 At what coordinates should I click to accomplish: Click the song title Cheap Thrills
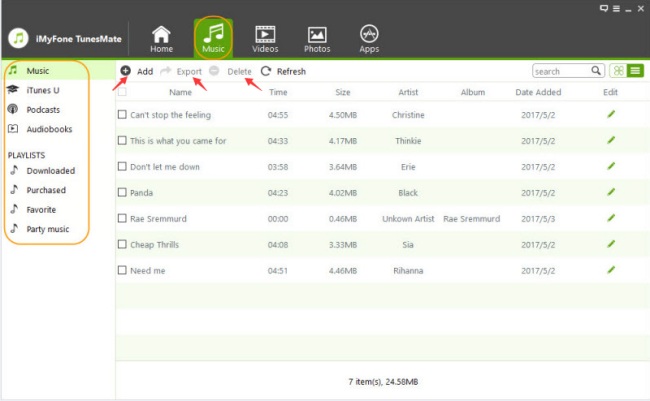coord(154,245)
